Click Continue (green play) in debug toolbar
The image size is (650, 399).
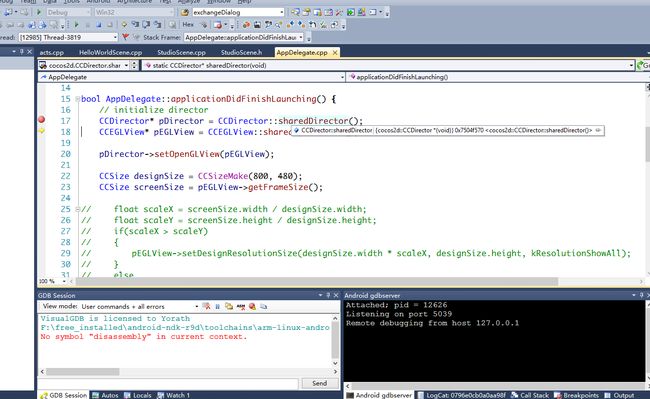click(76, 24)
